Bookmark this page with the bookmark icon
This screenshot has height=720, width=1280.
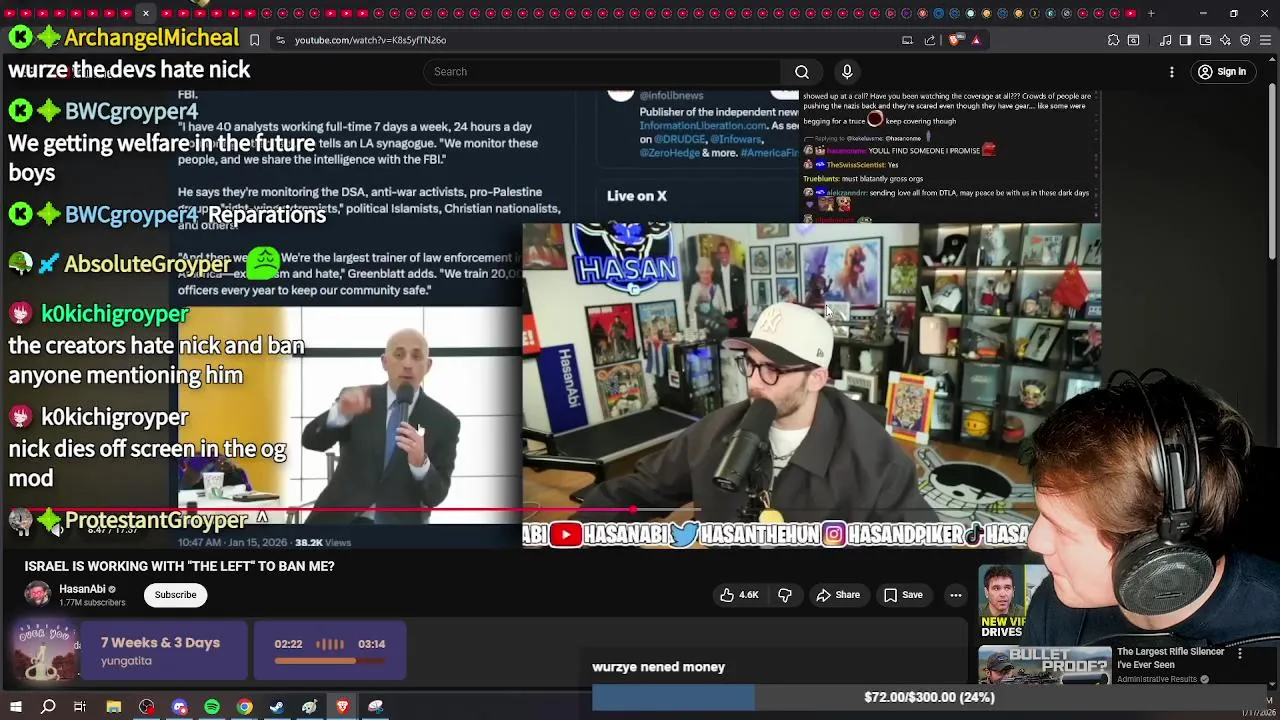(x=254, y=40)
